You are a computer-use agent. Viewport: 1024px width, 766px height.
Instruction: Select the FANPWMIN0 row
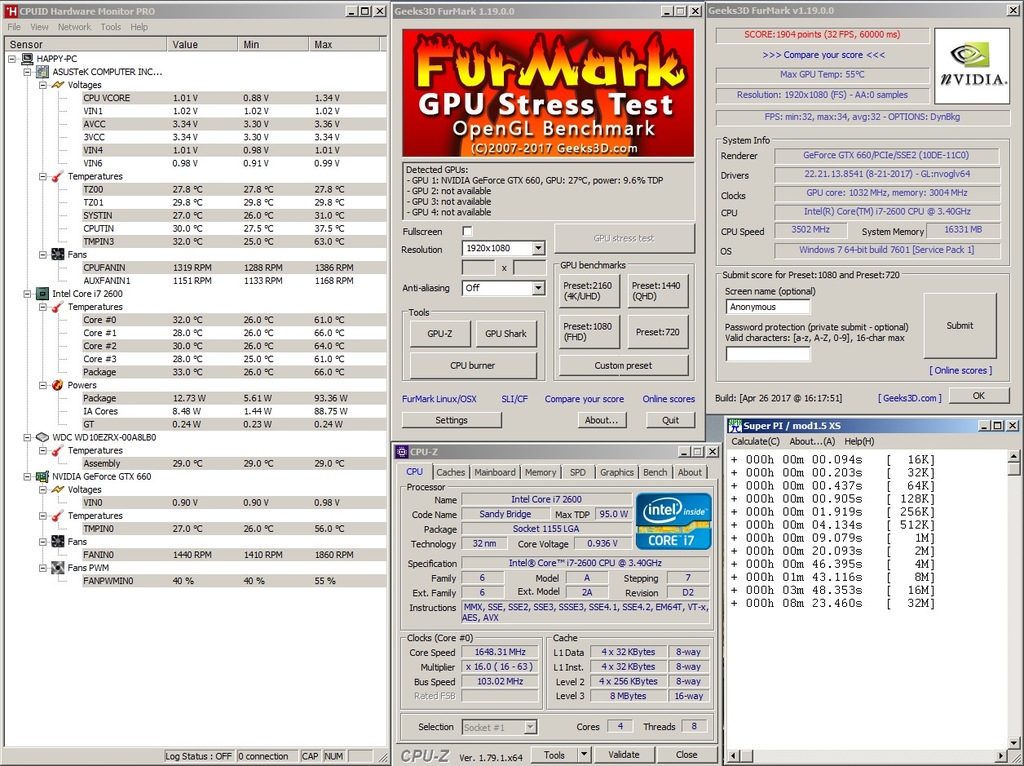tap(234, 581)
